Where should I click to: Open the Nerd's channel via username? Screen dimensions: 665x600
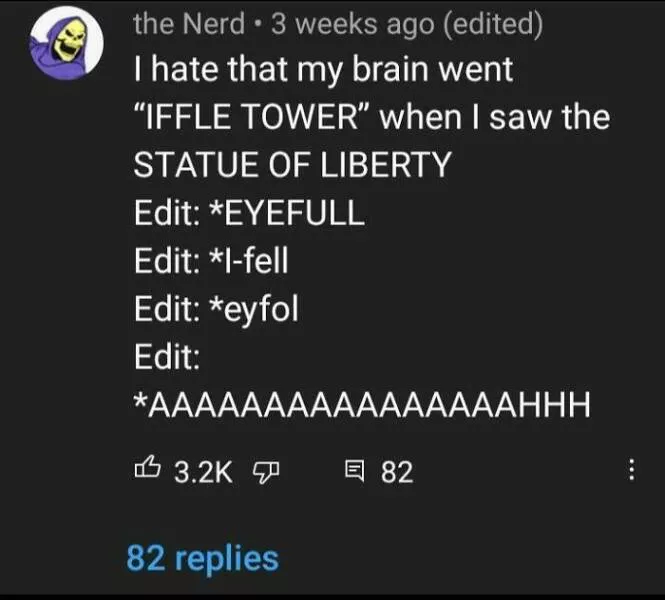coord(189,24)
